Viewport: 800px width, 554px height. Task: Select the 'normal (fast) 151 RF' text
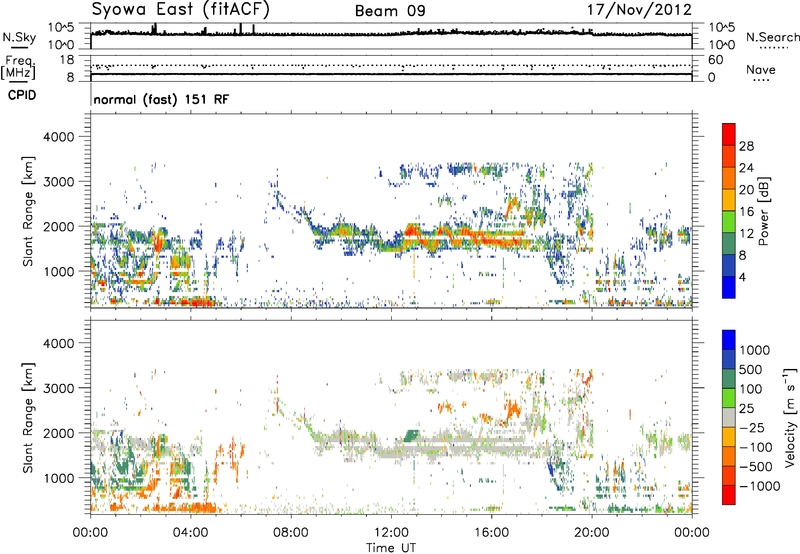tap(161, 99)
